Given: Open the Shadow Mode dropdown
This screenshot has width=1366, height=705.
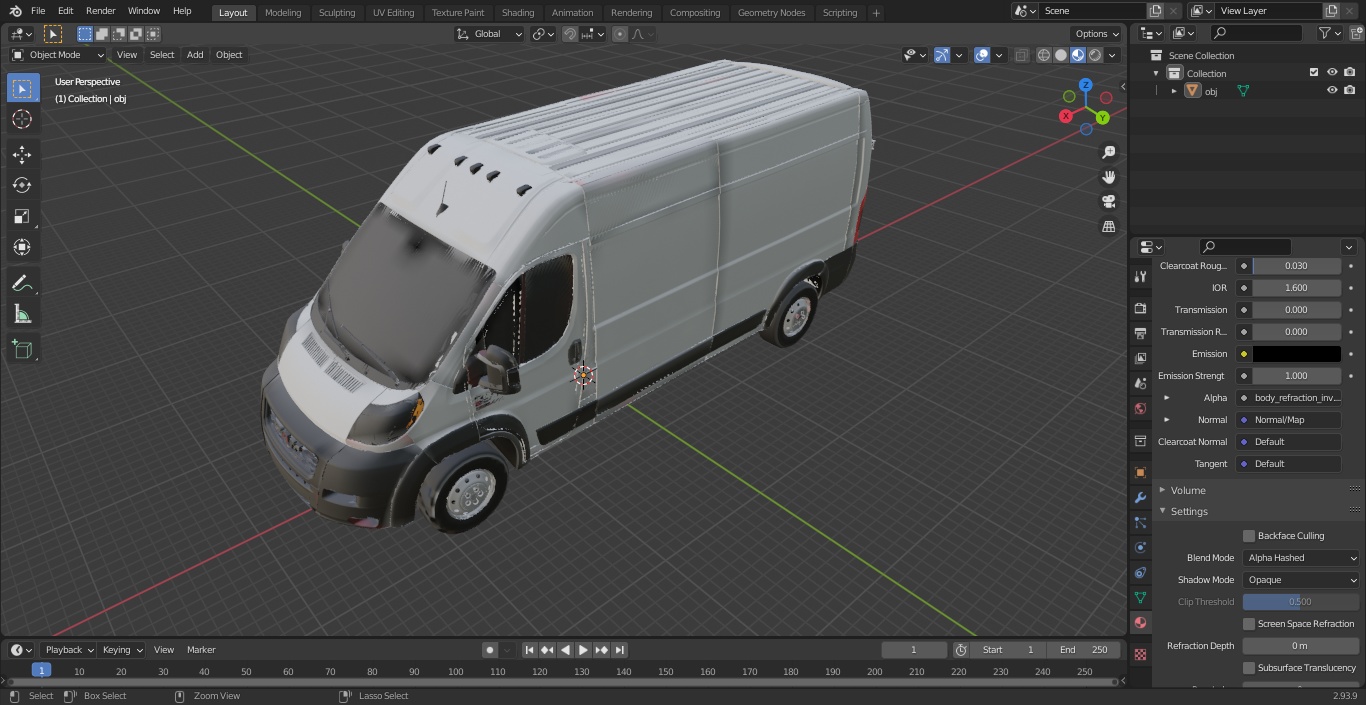Looking at the screenshot, I should pyautogui.click(x=1301, y=580).
